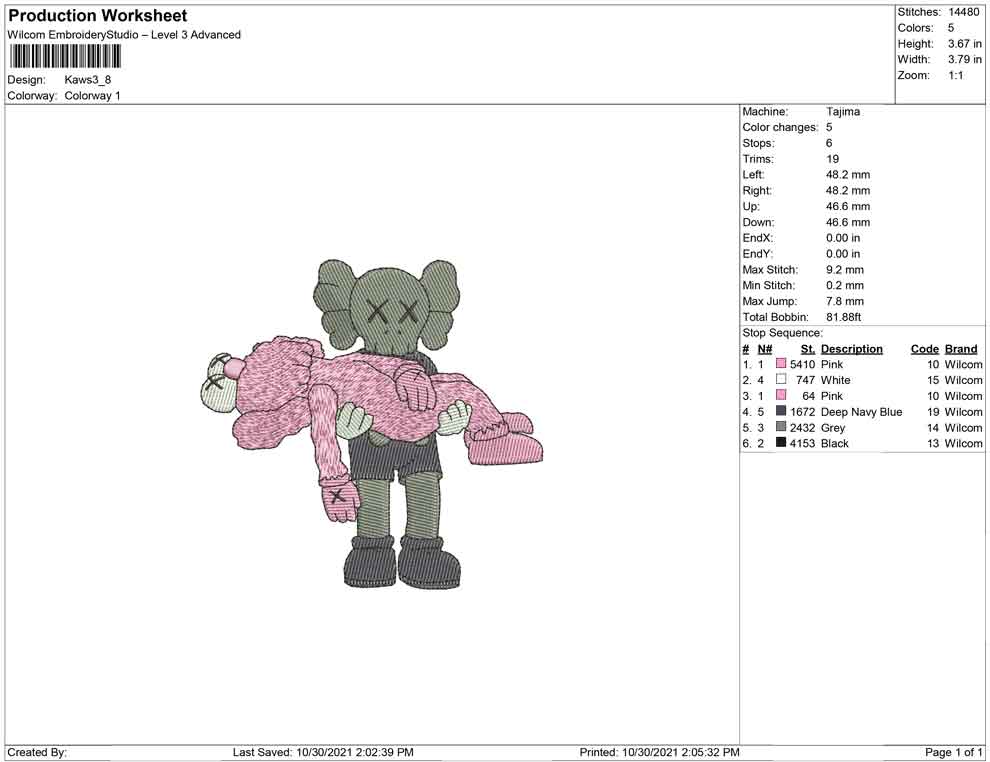Click the stitch count 2432 for Grey
Screen dimensions: 990x762
(x=802, y=427)
